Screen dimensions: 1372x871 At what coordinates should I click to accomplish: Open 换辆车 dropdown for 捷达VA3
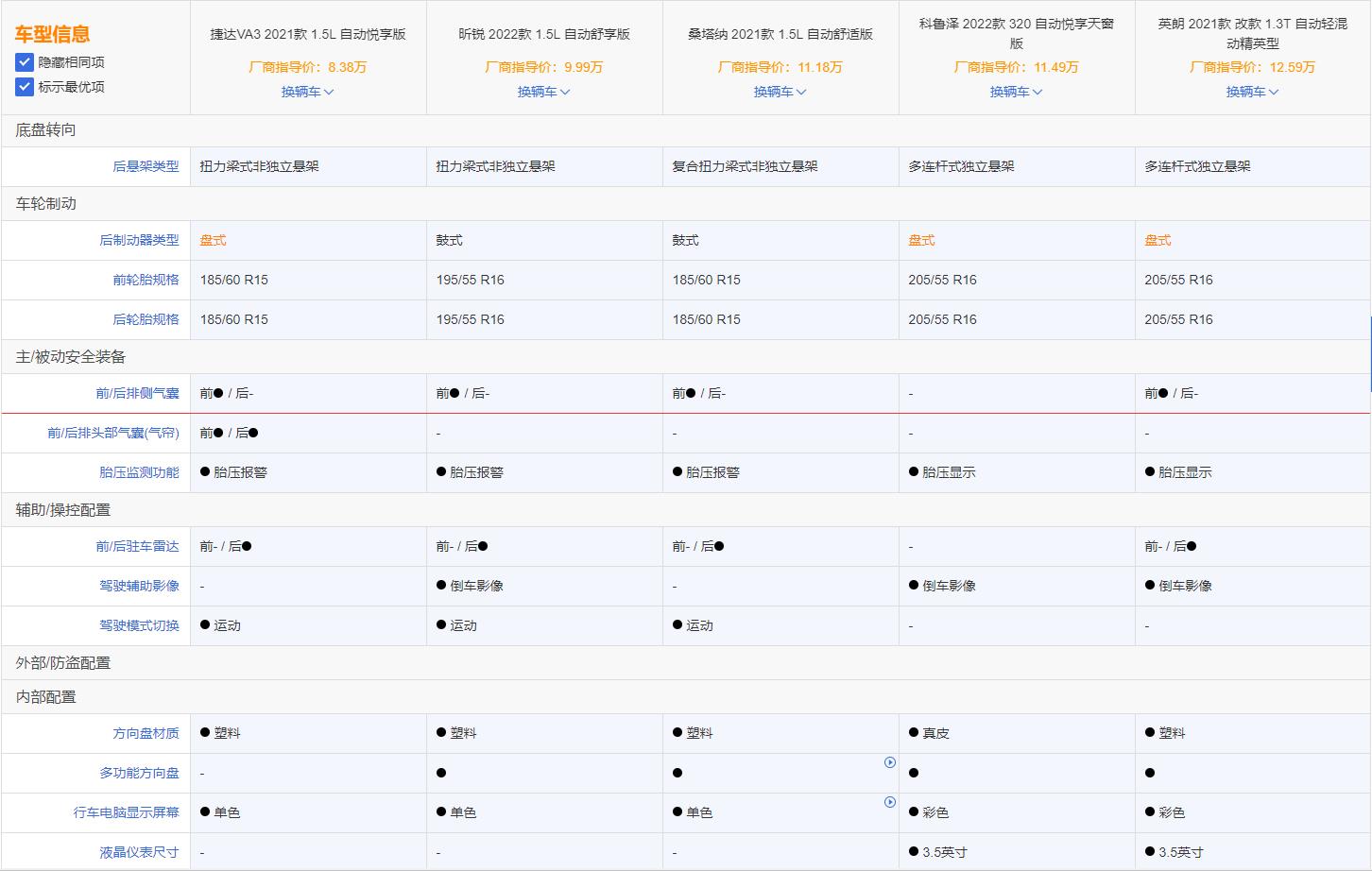click(x=308, y=92)
